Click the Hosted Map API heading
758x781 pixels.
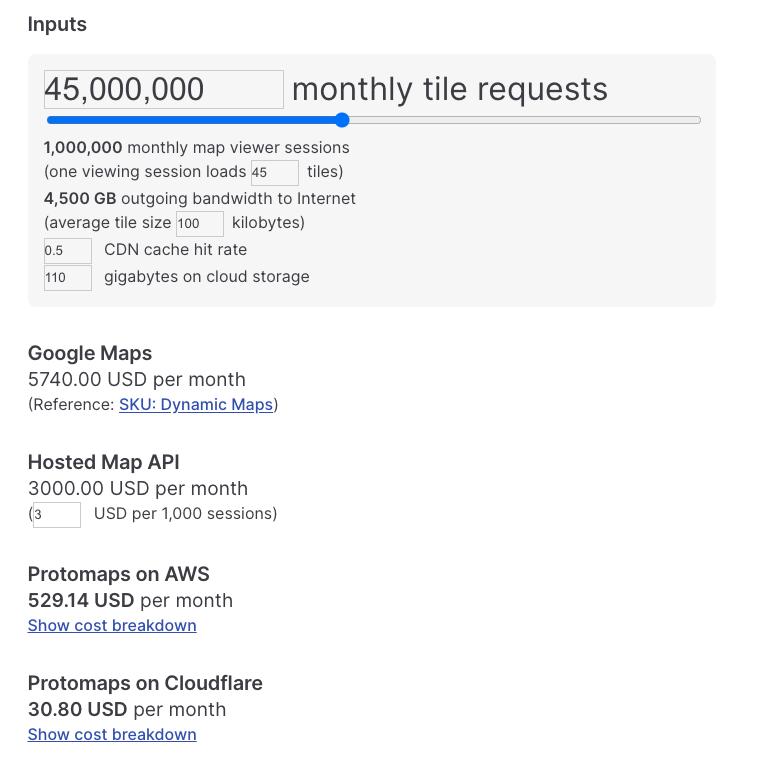point(104,462)
